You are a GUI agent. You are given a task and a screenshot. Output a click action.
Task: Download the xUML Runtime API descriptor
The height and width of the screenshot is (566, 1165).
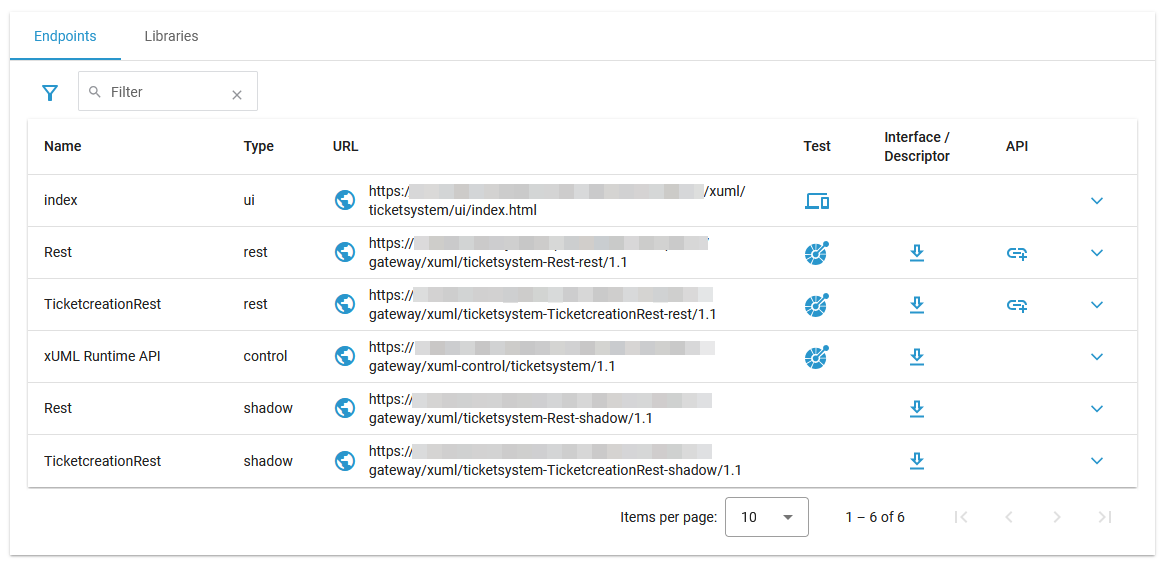pos(916,356)
